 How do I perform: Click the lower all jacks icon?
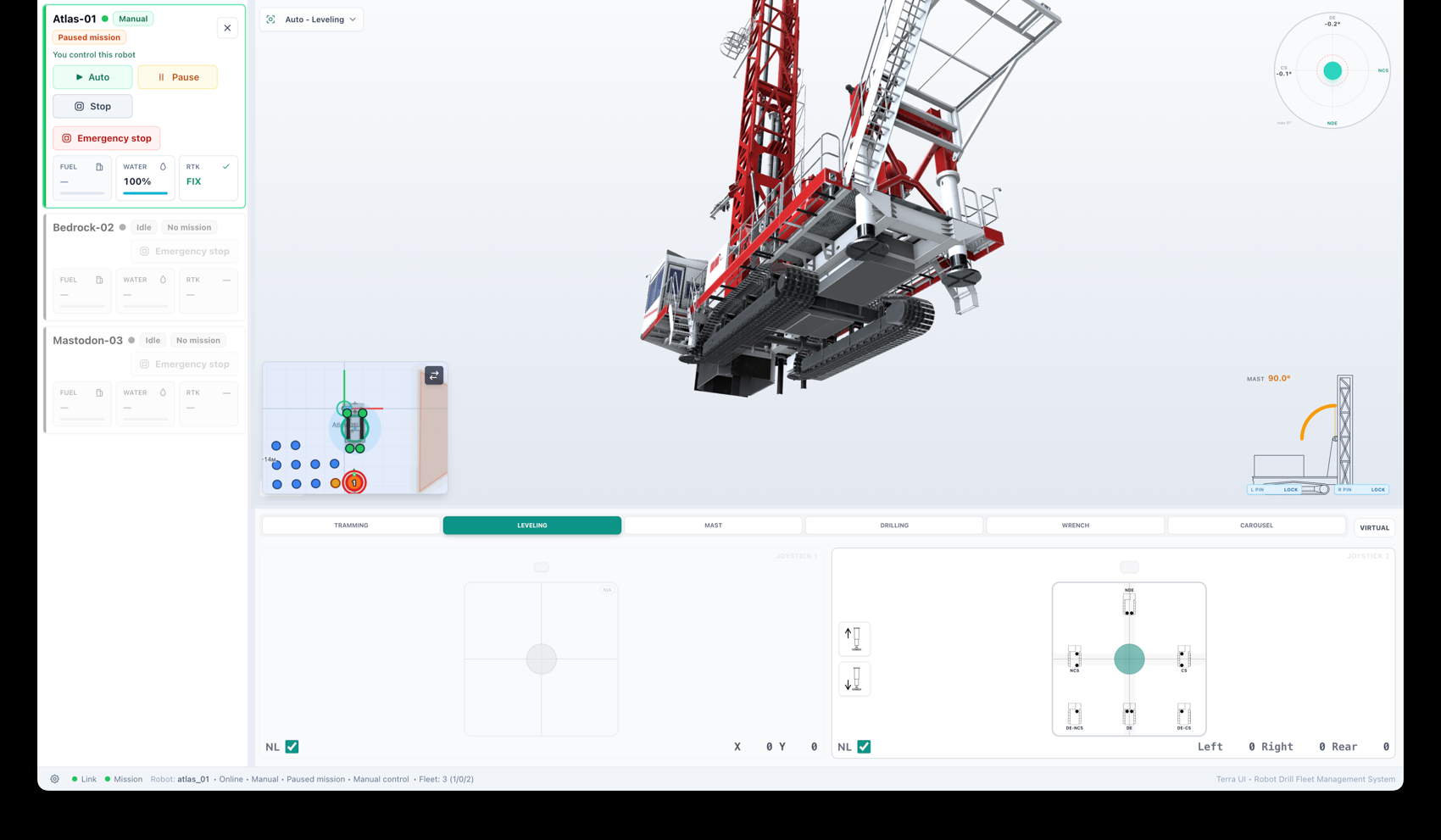pyautogui.click(x=854, y=680)
